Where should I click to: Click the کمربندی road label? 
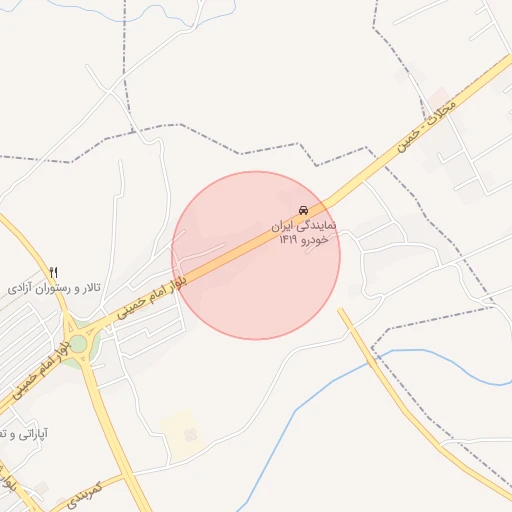(84, 496)
